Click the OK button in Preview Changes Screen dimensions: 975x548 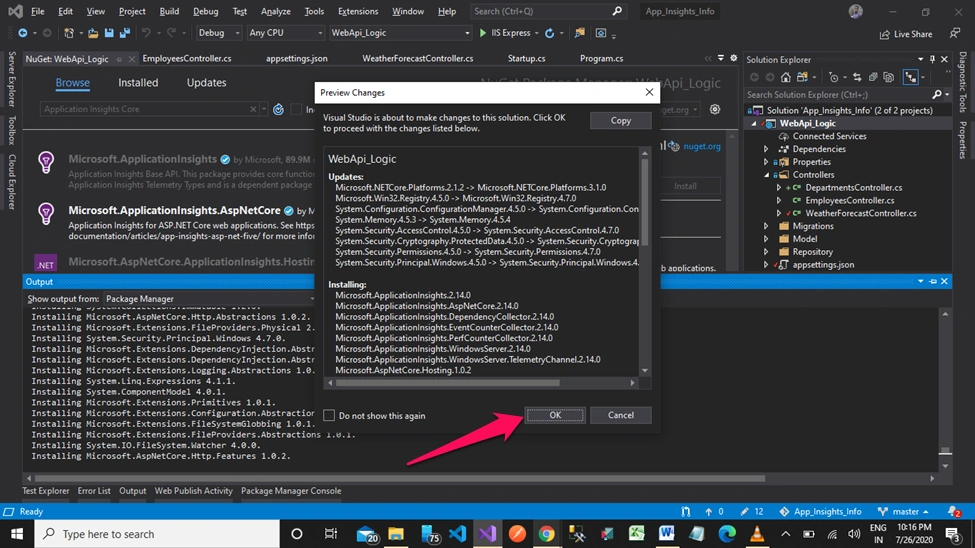click(x=555, y=415)
